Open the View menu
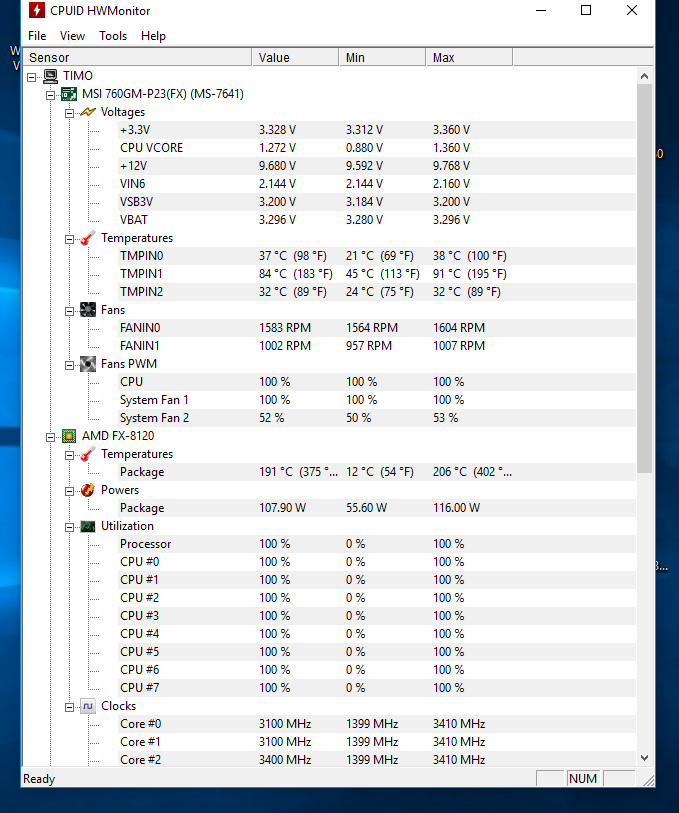This screenshot has width=679, height=813. [72, 36]
